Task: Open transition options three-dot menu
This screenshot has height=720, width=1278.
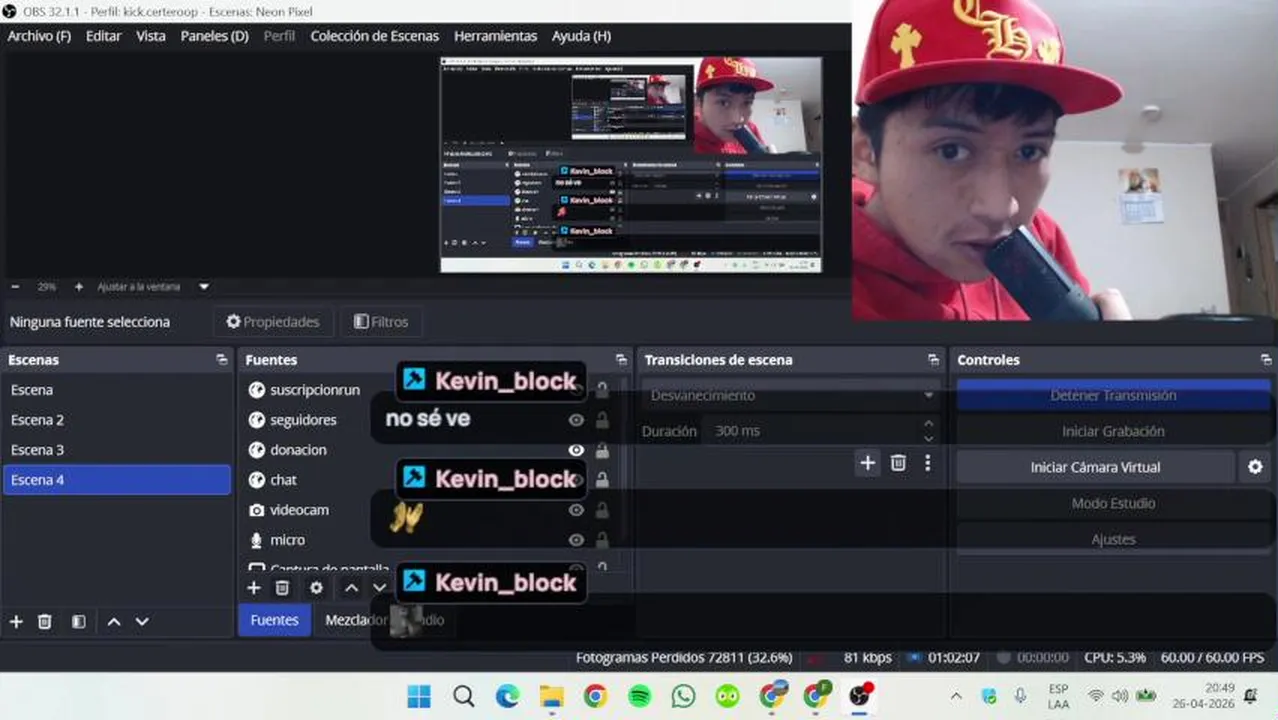Action: (928, 462)
